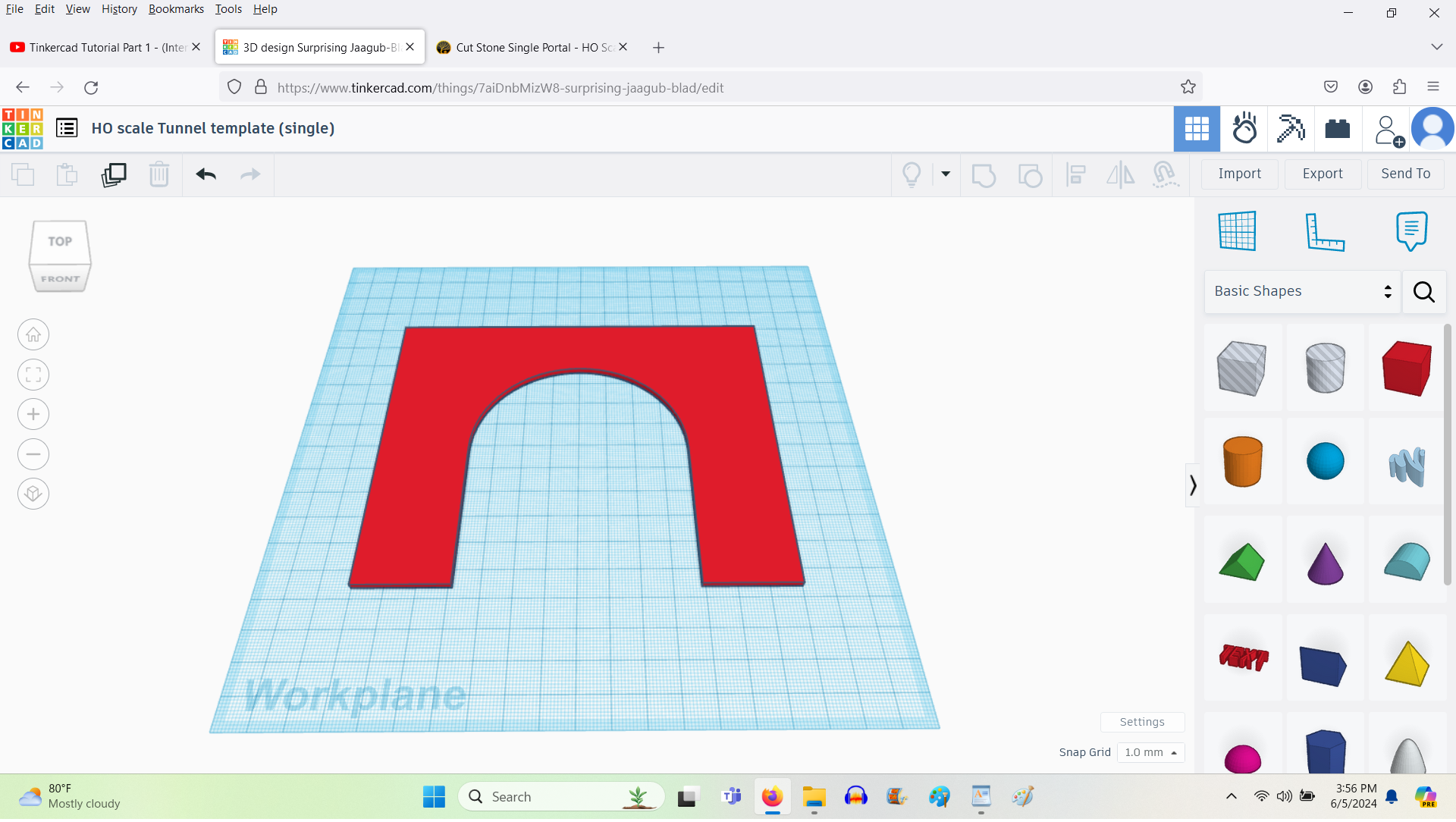Toggle fit view to selection
The width and height of the screenshot is (1456, 822).
pos(33,375)
